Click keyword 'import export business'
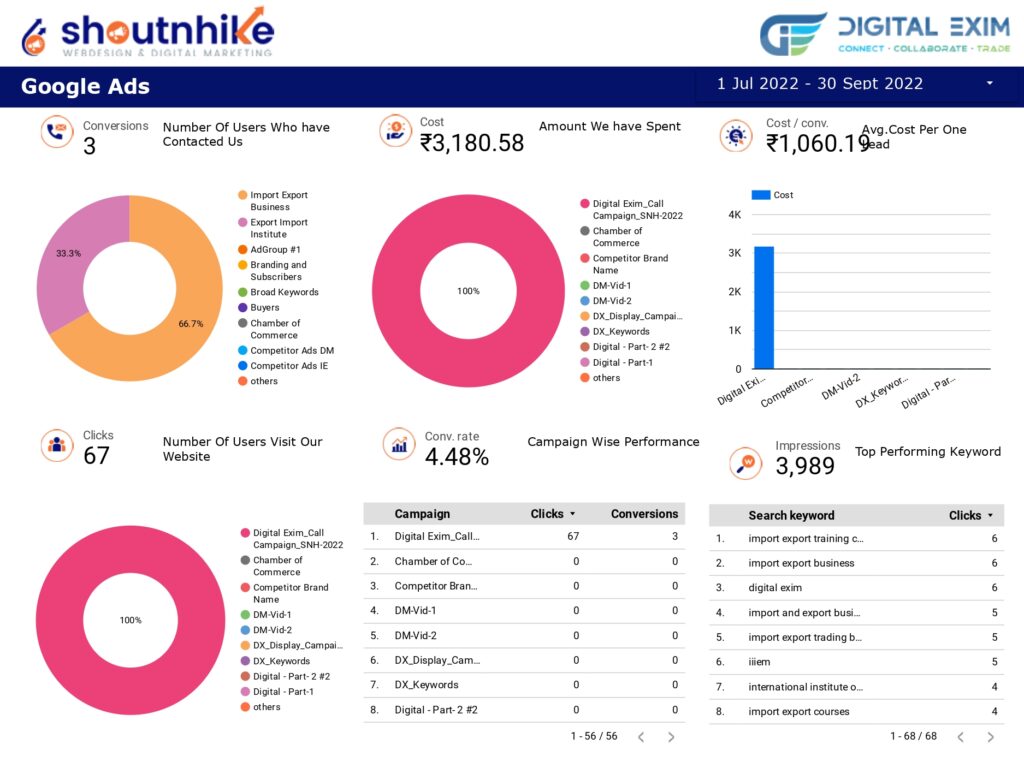 [801, 563]
